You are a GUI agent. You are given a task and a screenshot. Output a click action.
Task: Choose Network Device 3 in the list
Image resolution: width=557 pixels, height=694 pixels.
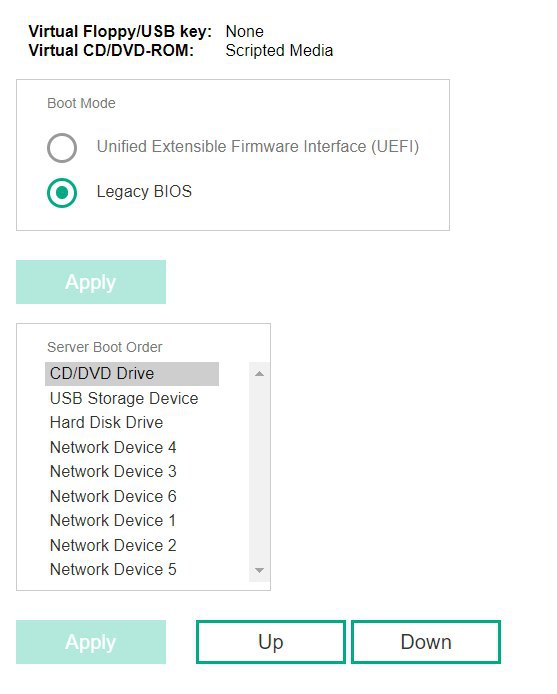(x=132, y=472)
